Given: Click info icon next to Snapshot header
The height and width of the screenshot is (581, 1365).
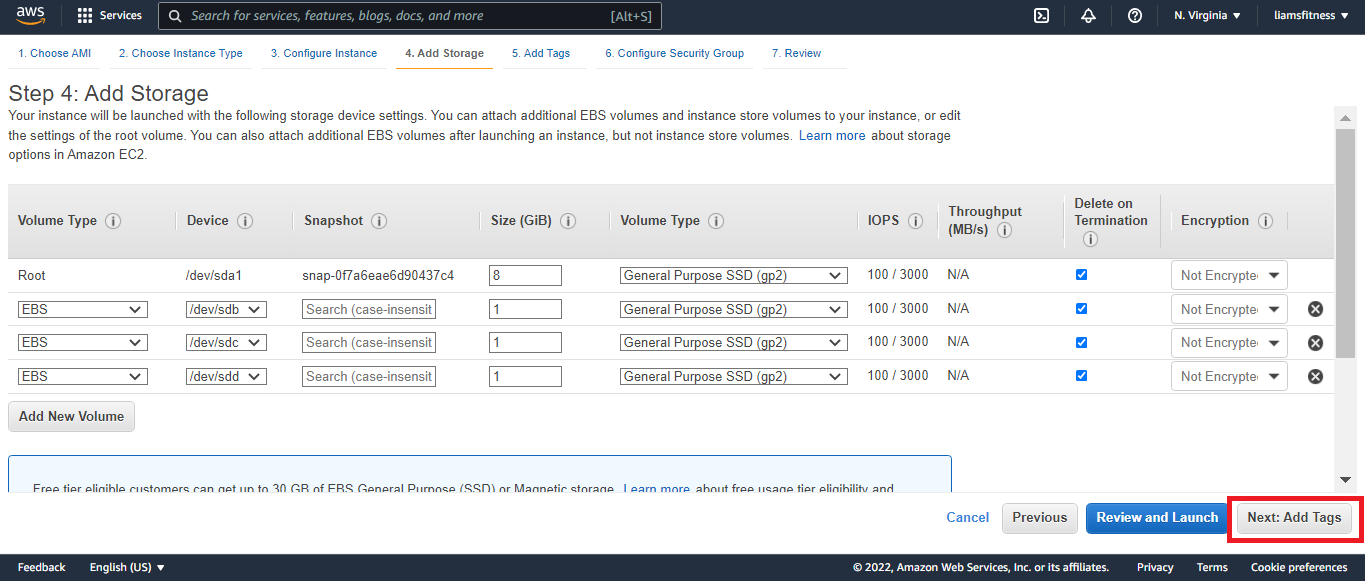Looking at the screenshot, I should tap(379, 221).
